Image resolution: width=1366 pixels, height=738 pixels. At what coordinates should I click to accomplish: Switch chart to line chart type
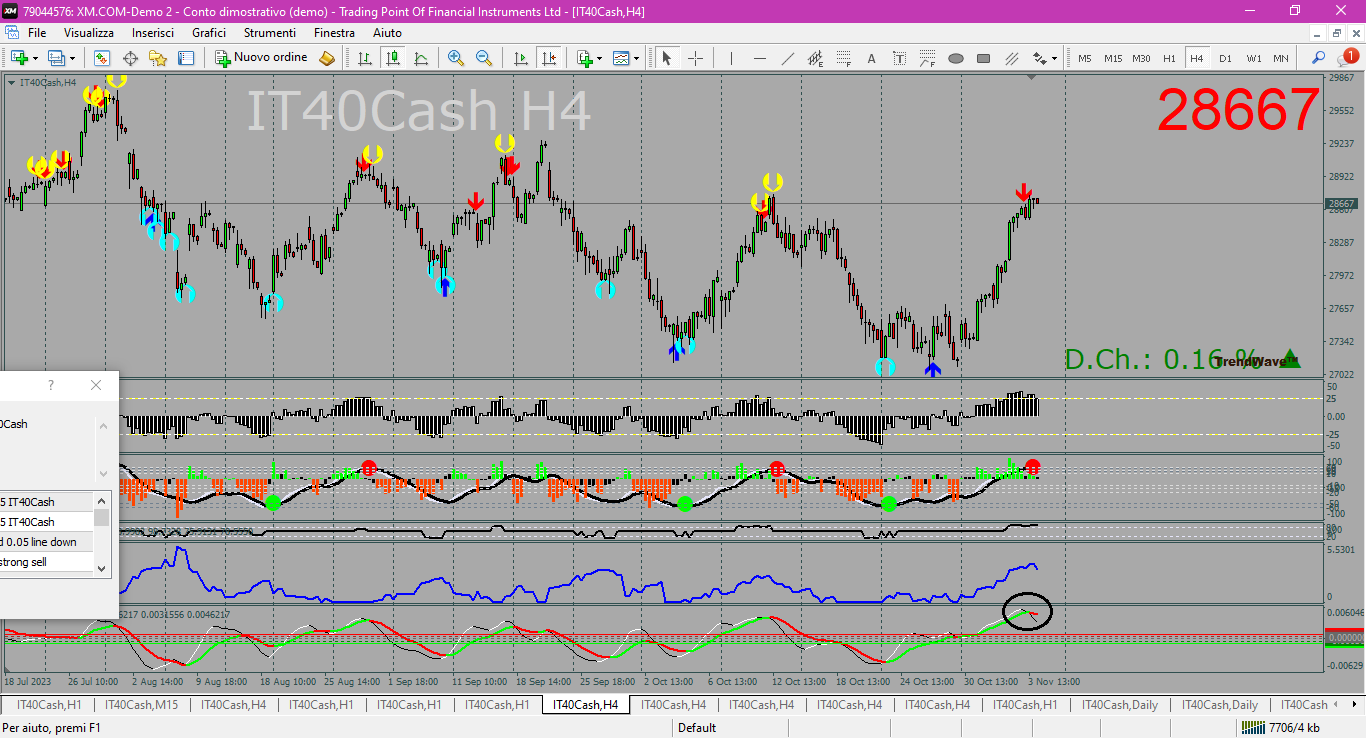(x=421, y=58)
